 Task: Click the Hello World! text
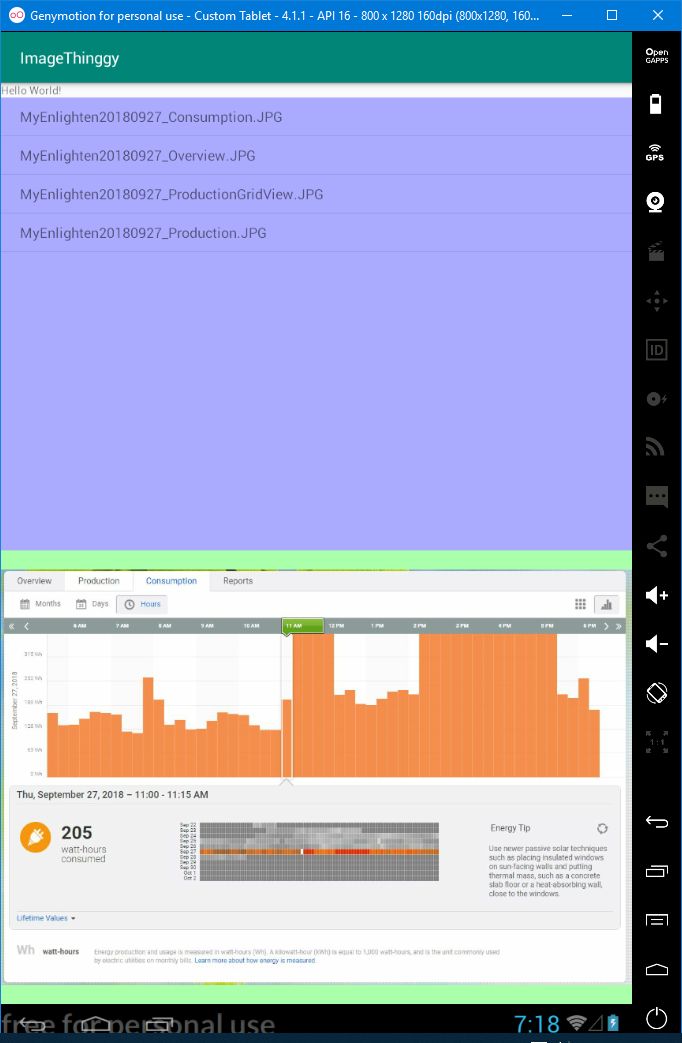(x=31, y=90)
